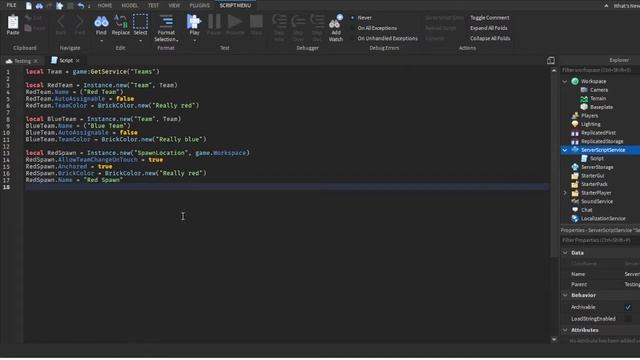Close the Script editor tab

coord(78,61)
